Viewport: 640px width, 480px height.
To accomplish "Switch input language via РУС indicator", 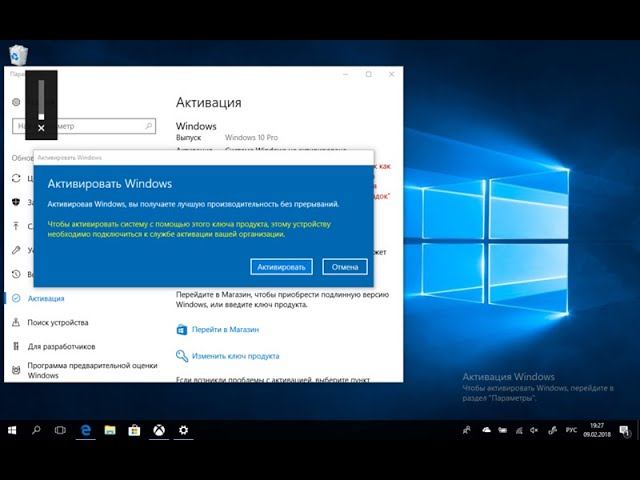I will coord(571,430).
